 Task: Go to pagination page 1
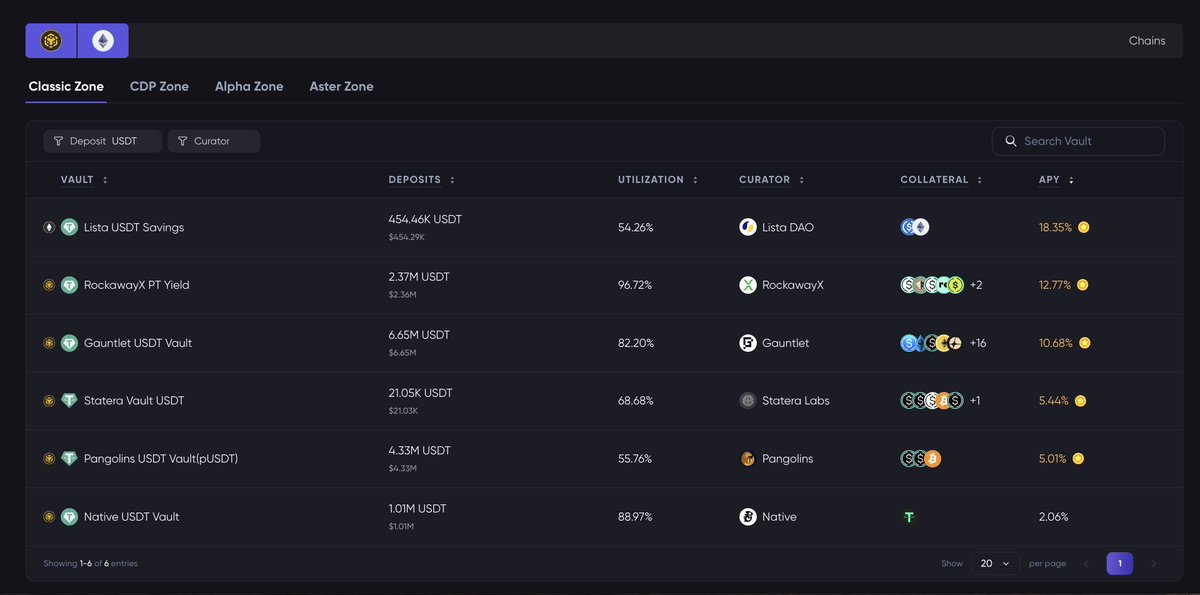[x=1120, y=563]
